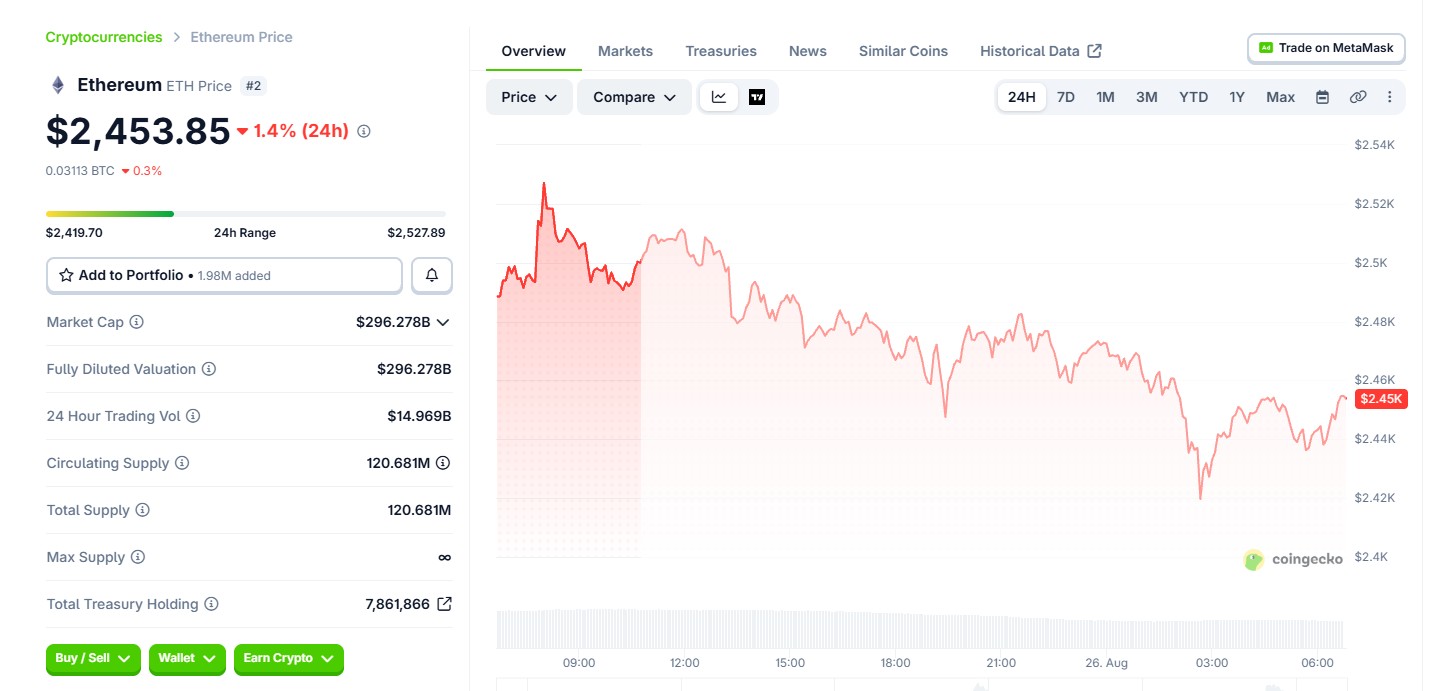This screenshot has width=1429, height=691.
Task: Select 1Y chart range
Action: point(1237,97)
